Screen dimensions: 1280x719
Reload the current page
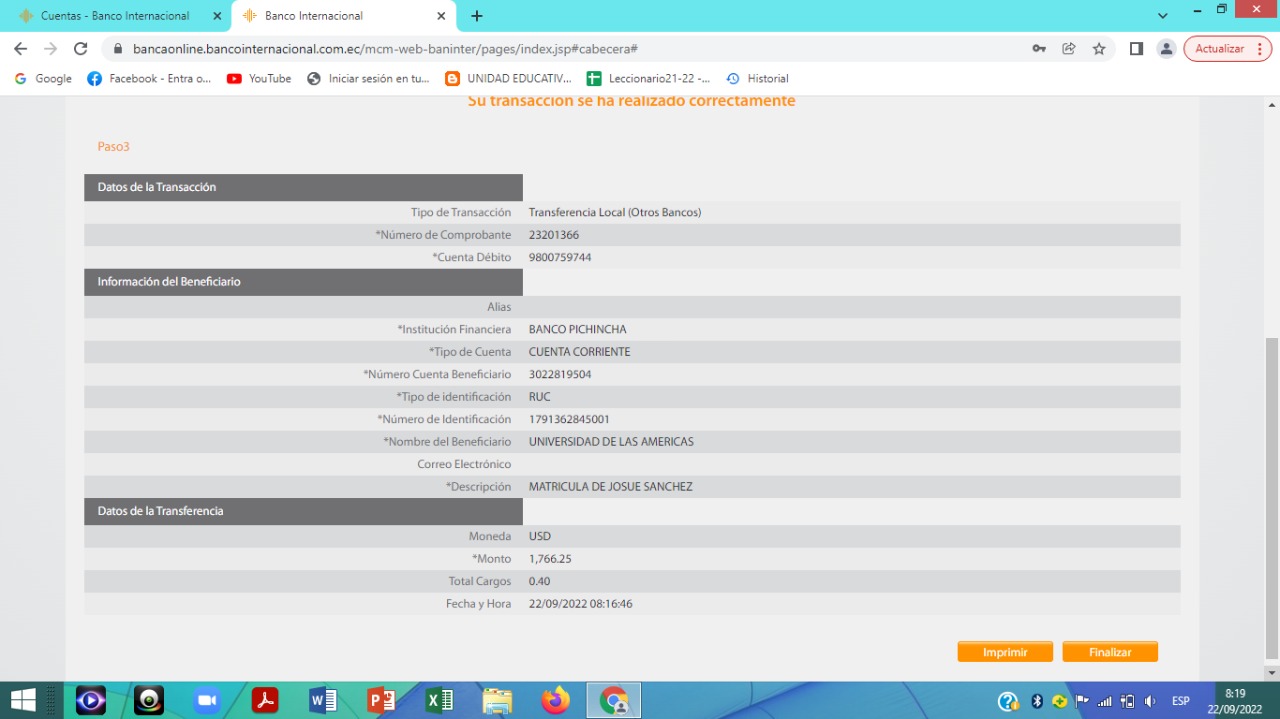(x=81, y=49)
